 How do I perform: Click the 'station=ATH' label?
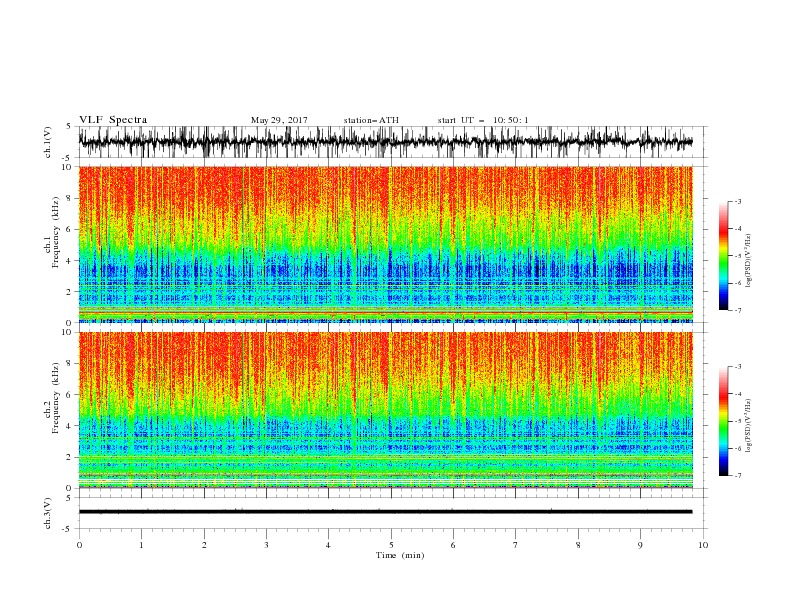click(371, 120)
